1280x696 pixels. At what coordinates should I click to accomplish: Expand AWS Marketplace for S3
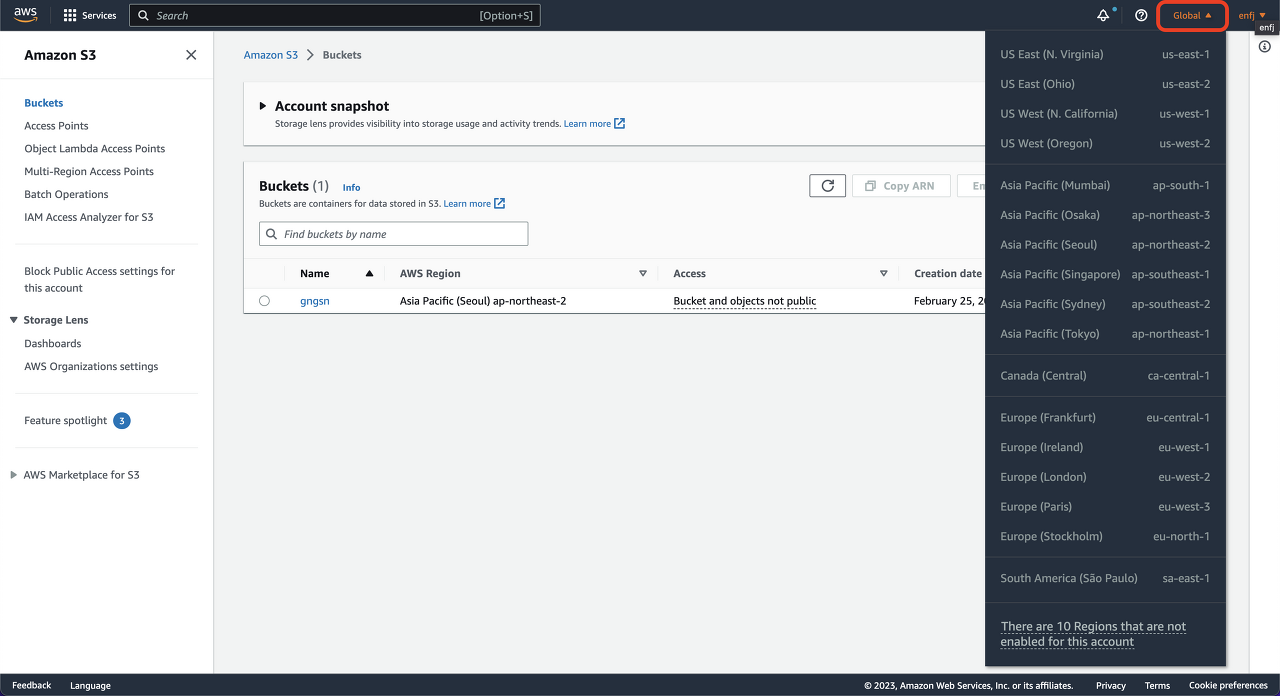point(14,475)
